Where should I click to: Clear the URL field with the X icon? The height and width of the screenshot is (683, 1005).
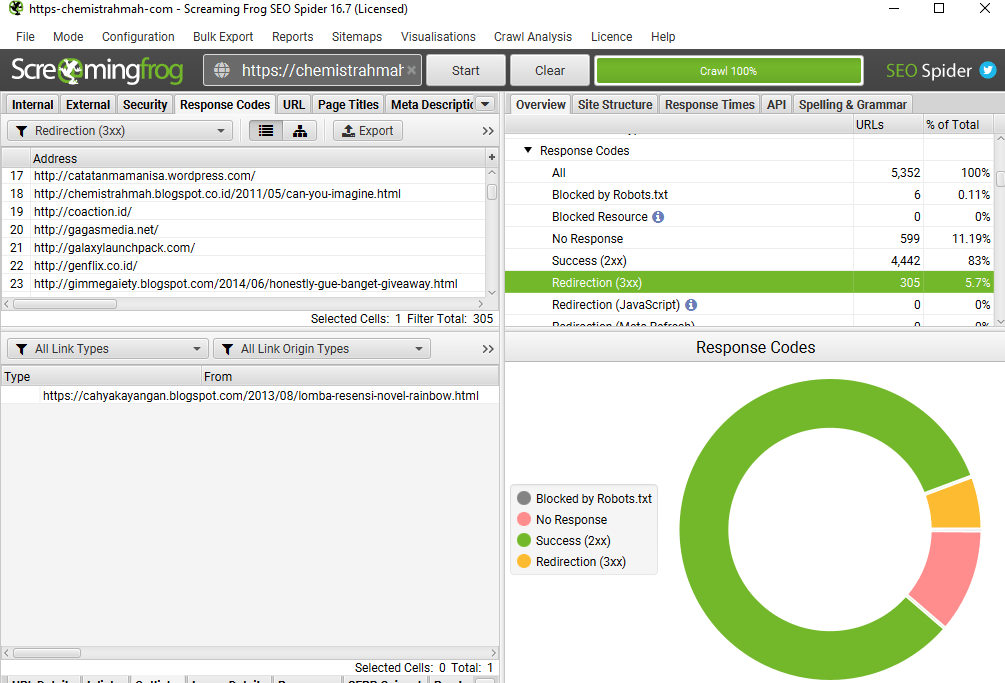tap(411, 71)
